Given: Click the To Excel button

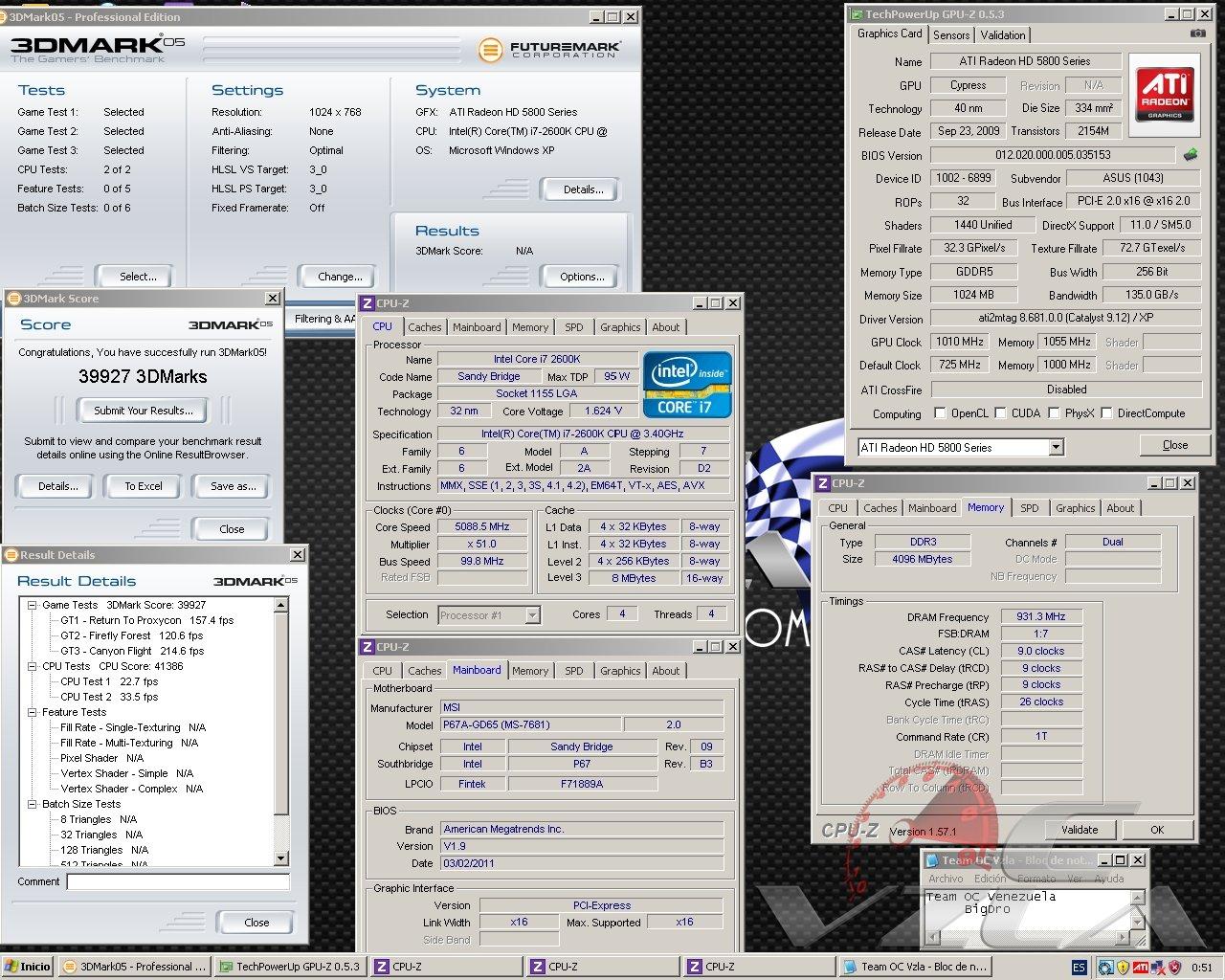Looking at the screenshot, I should tap(144, 486).
